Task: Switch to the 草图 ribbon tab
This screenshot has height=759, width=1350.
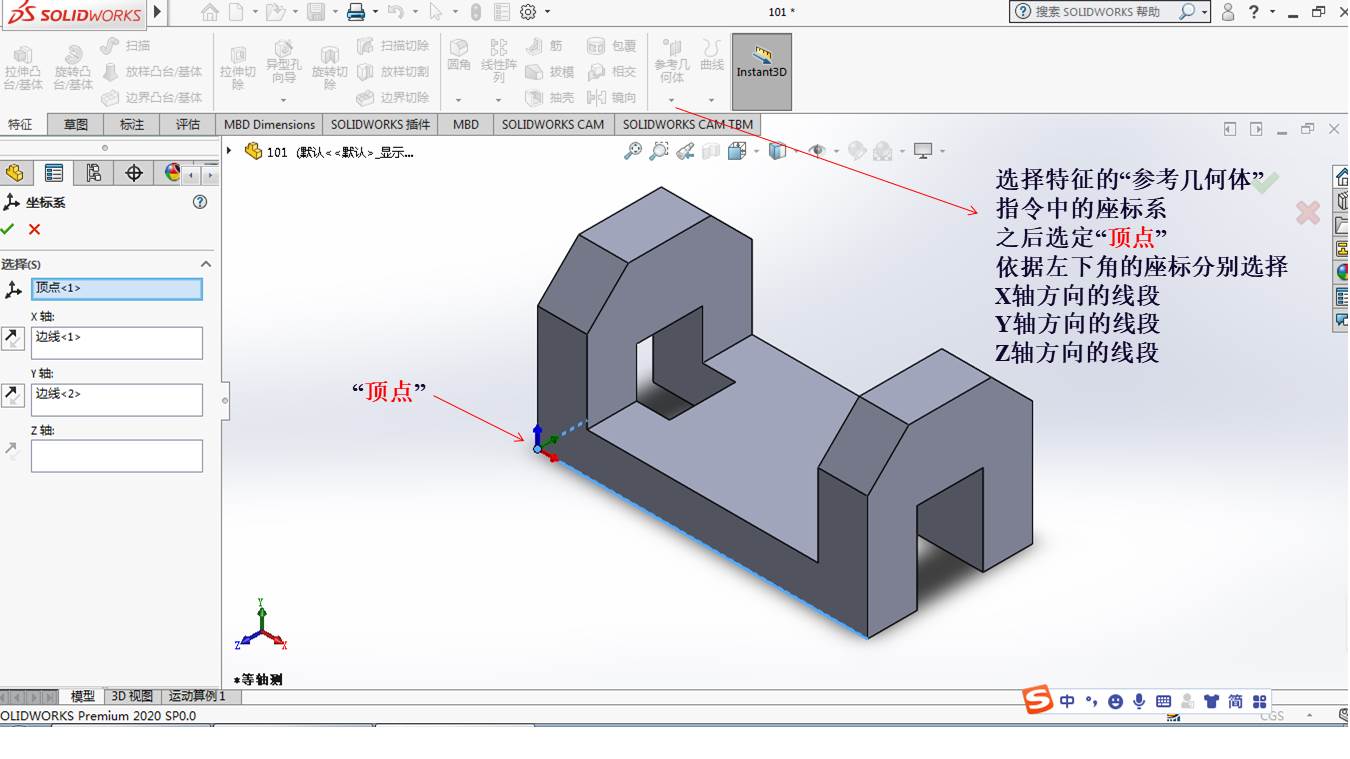Action: pyautogui.click(x=76, y=124)
